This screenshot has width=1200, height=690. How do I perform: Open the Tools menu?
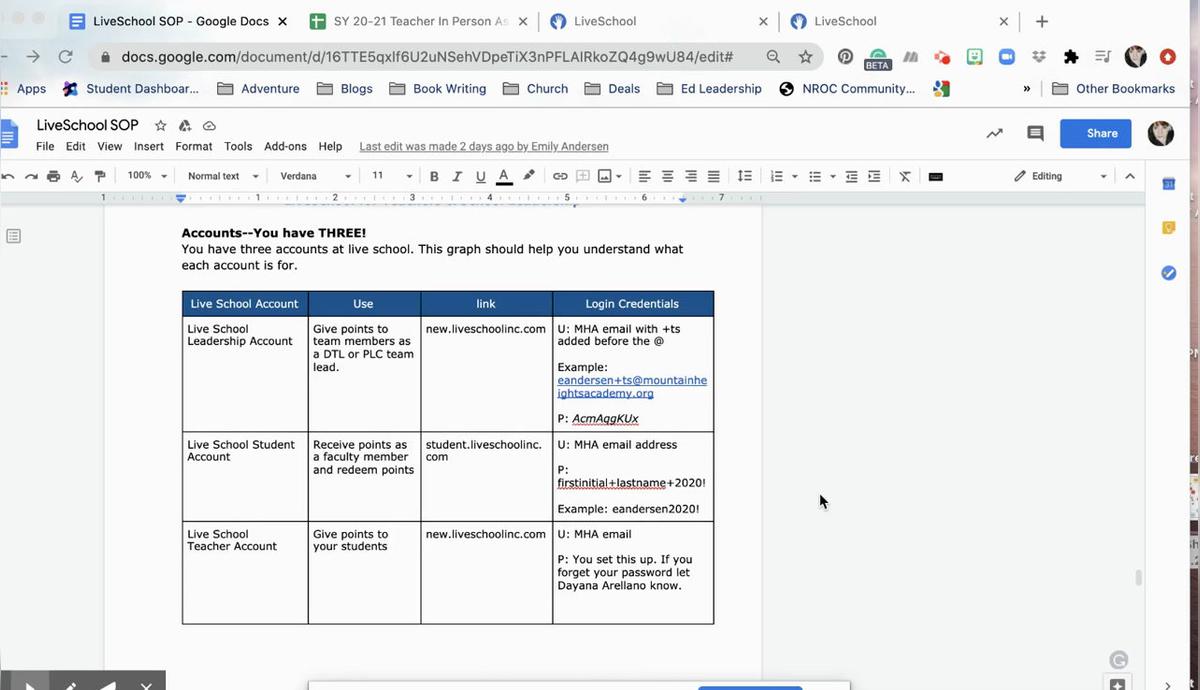(x=238, y=146)
